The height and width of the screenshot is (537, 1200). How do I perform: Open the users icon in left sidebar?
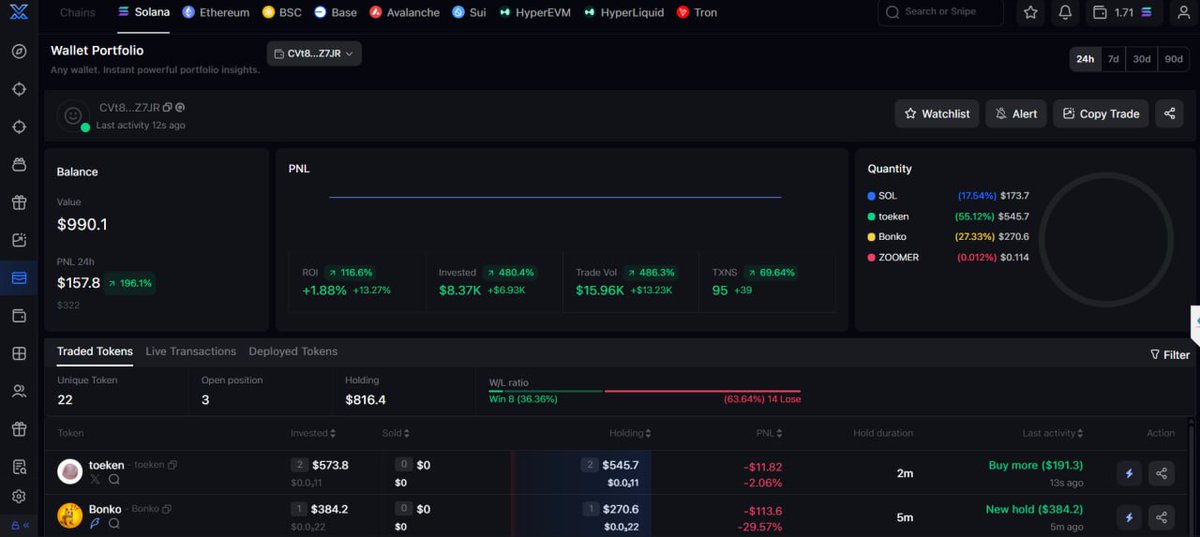click(19, 391)
